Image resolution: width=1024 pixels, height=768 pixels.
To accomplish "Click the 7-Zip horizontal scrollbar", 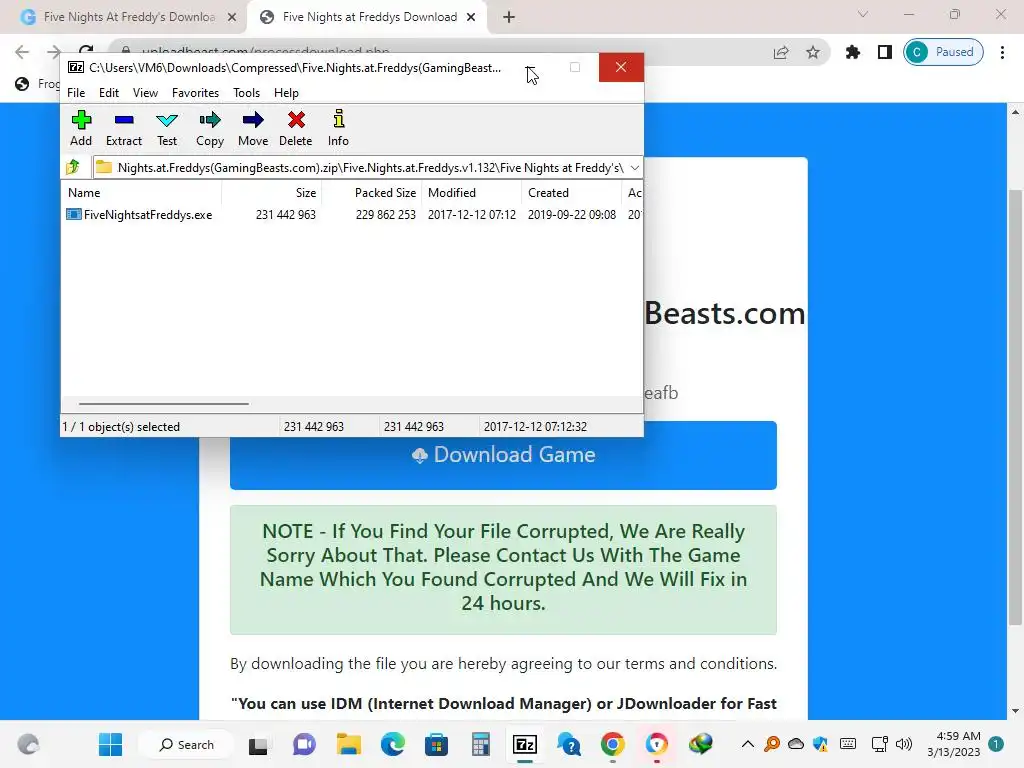I will click(163, 404).
